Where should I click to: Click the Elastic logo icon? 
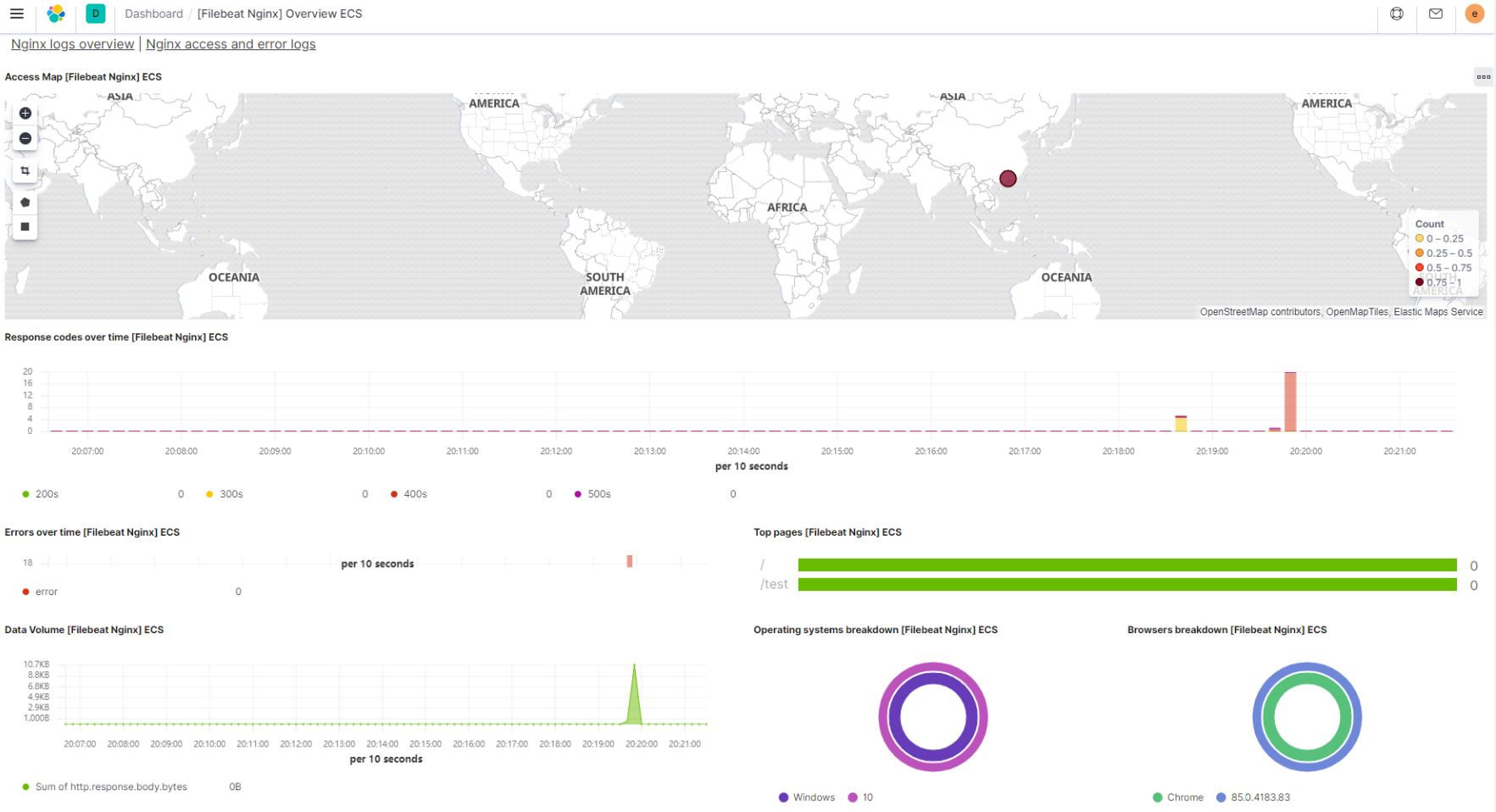56,14
